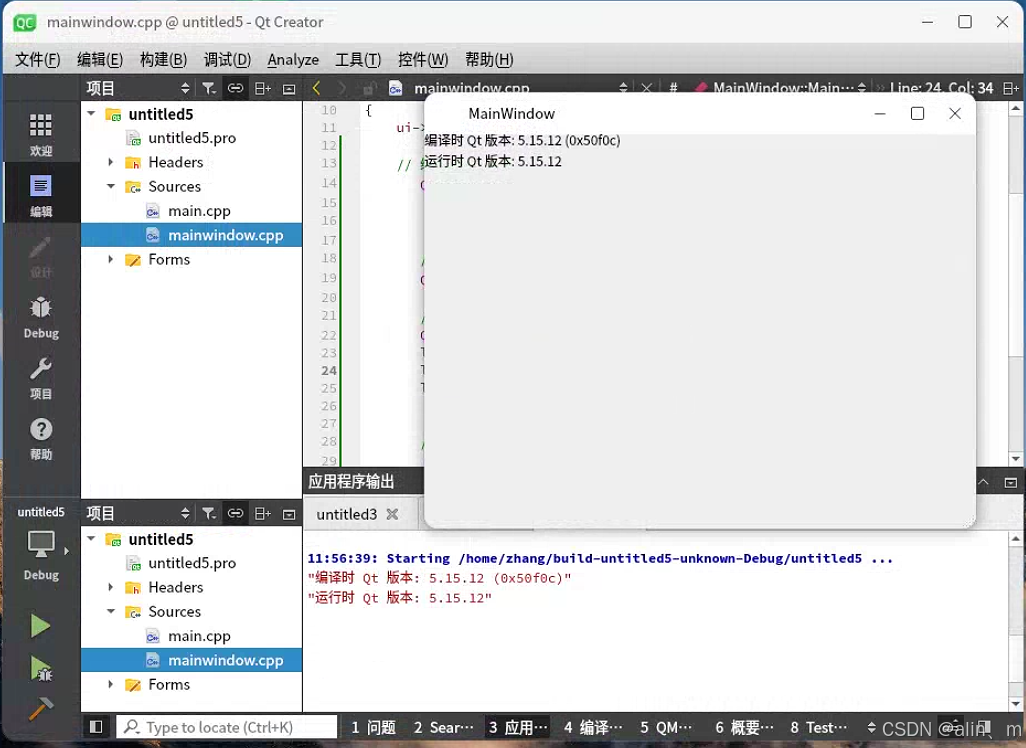Open the Welcome (欢迎) mode

click(41, 134)
